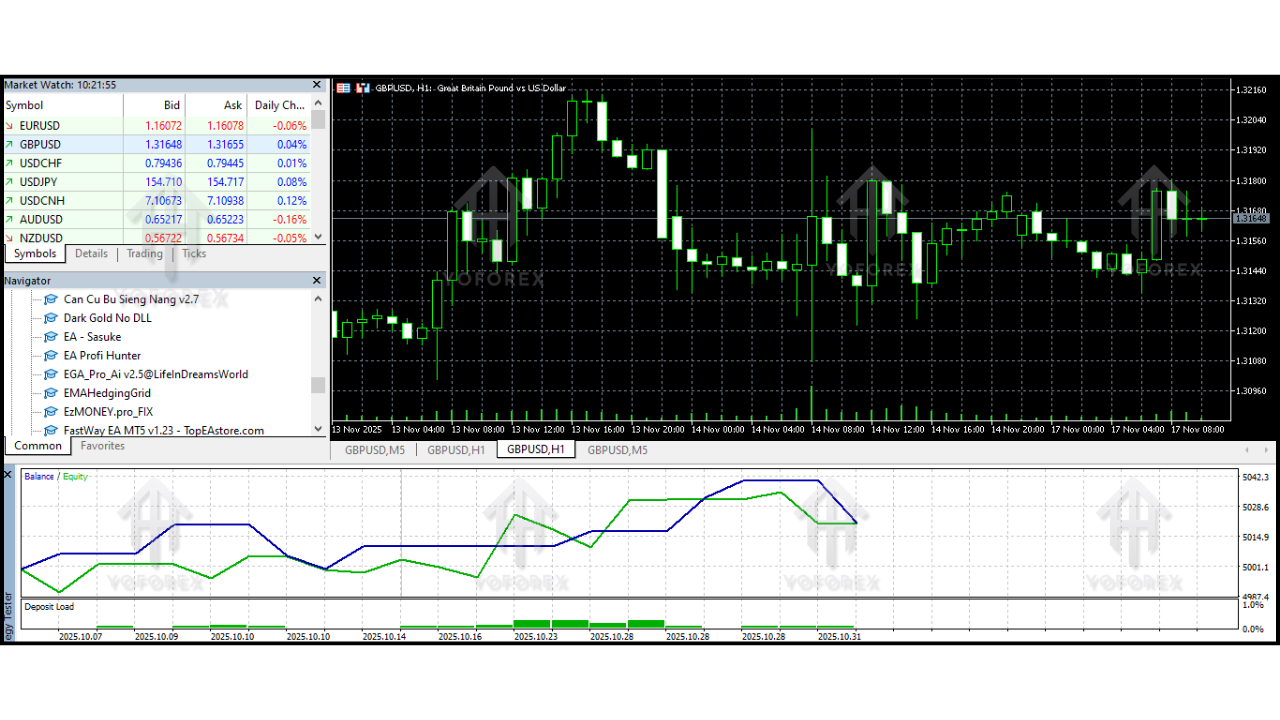
Task: Click the one-click trading icon in chart header
Action: [x=362, y=88]
